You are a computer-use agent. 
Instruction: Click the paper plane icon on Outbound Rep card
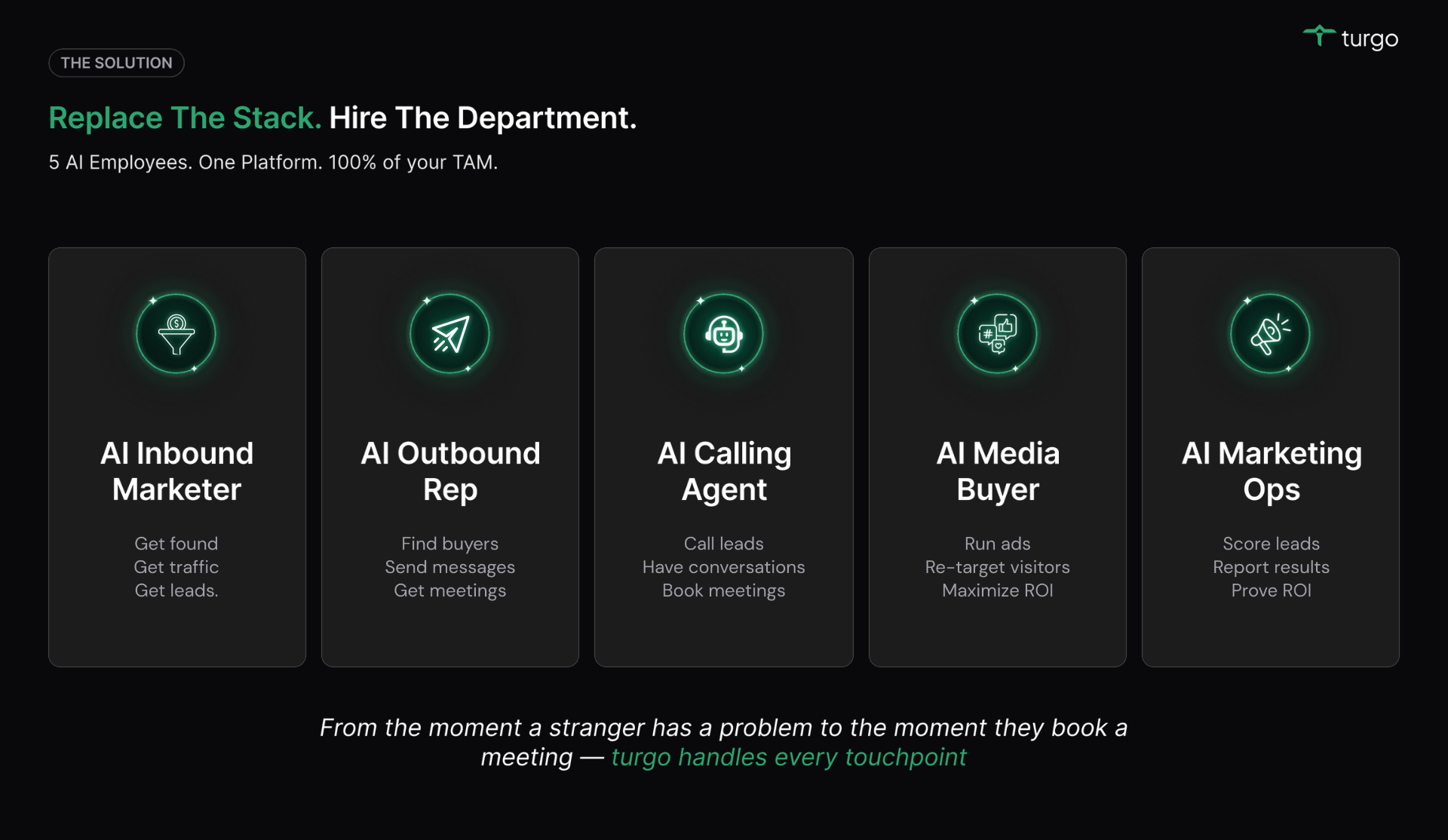(x=450, y=334)
